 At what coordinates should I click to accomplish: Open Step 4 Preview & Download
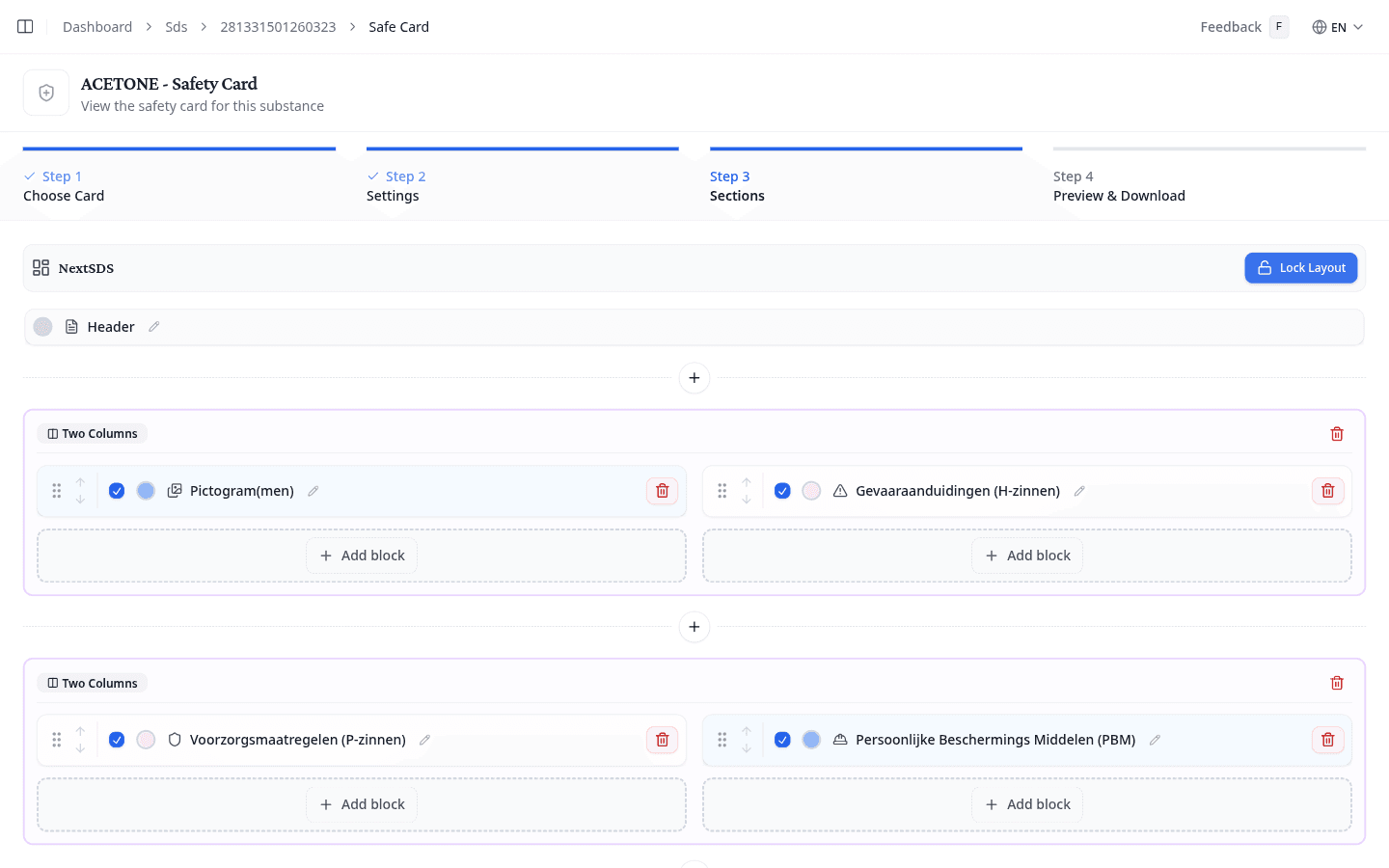(1119, 186)
